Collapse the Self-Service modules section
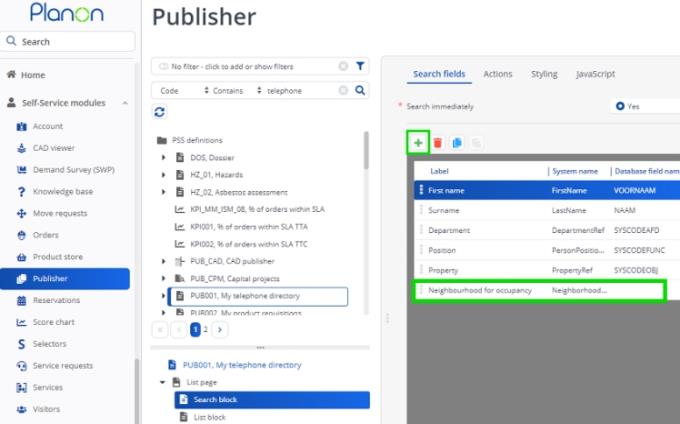 coord(127,103)
